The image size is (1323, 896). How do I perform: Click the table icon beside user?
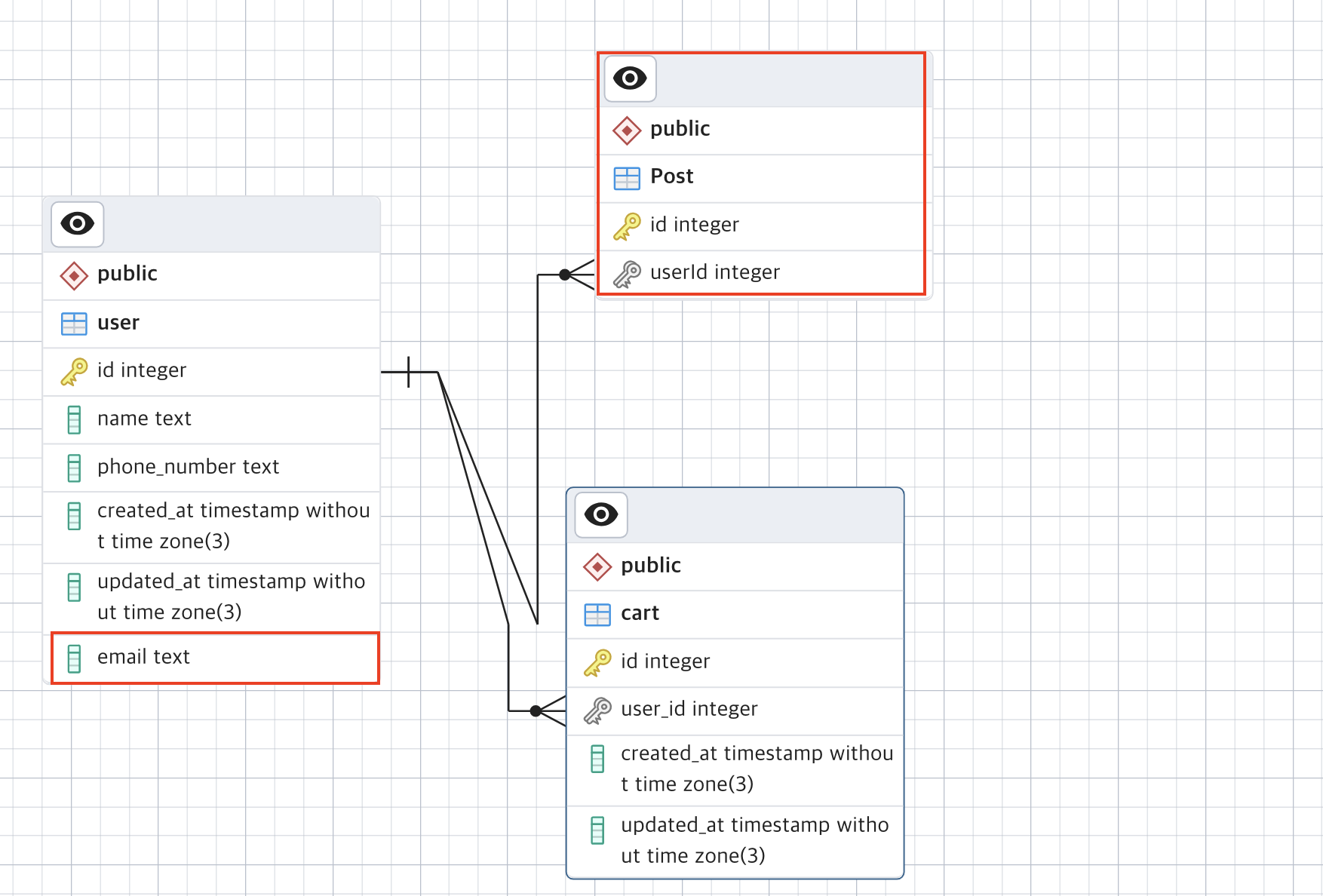74,324
